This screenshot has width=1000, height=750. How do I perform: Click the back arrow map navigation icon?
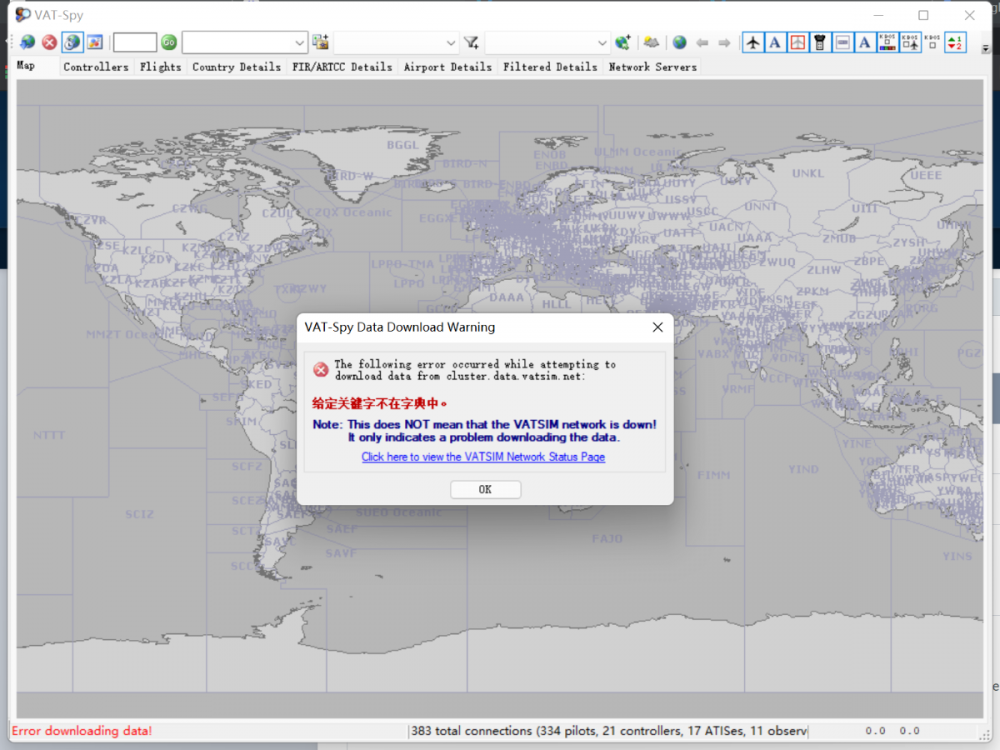point(702,42)
